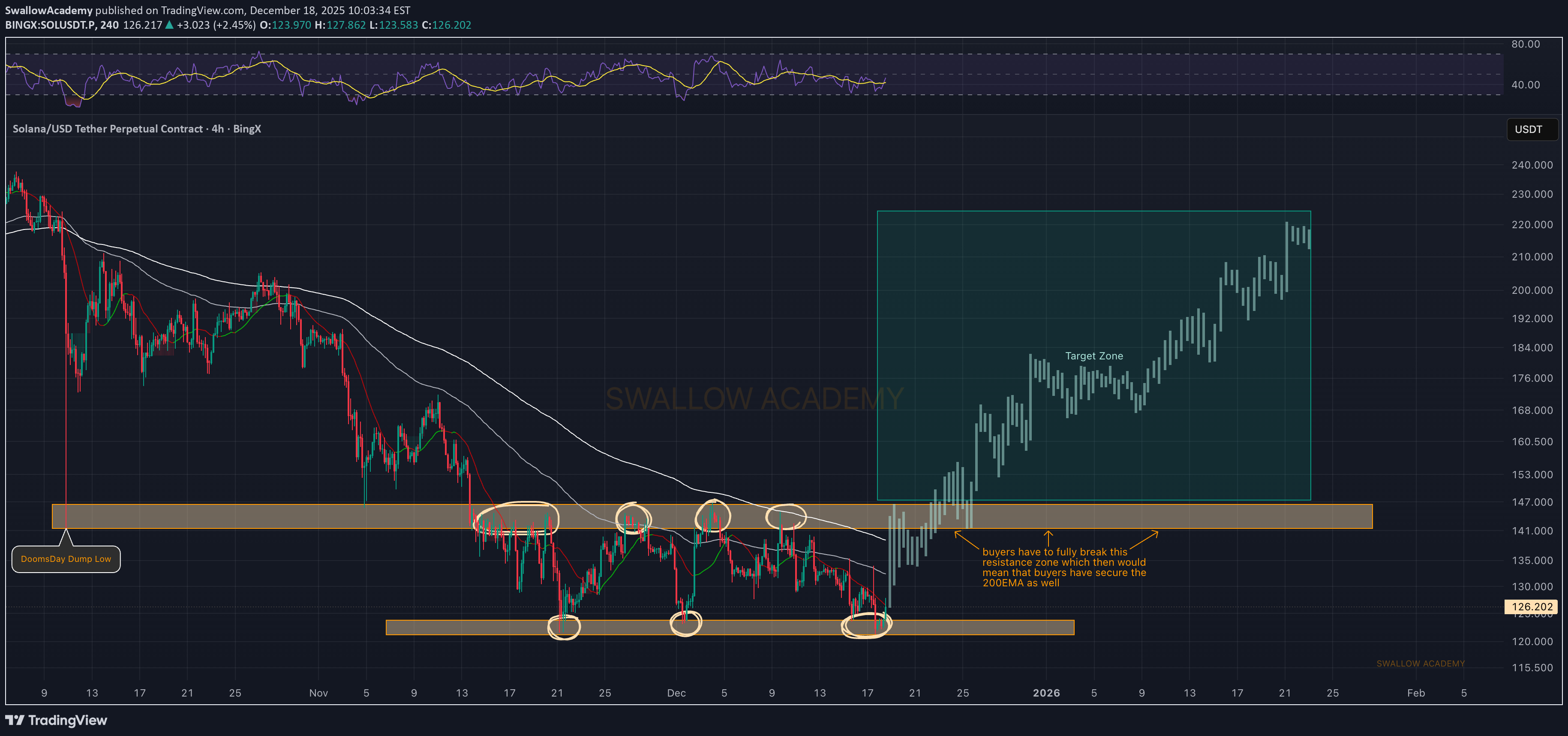Select the buyers resistance zone annotation text
The image size is (1568, 736).
click(x=1063, y=567)
